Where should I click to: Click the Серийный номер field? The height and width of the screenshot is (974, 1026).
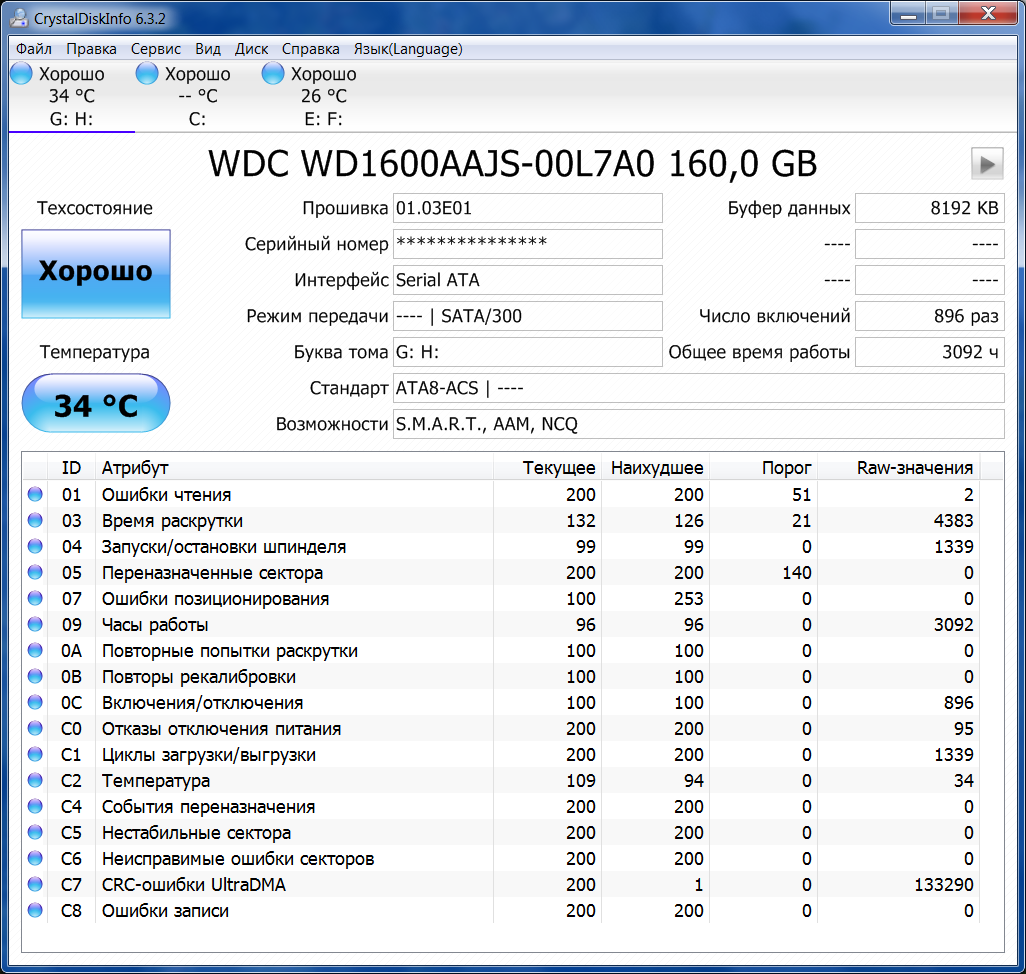(x=527, y=244)
